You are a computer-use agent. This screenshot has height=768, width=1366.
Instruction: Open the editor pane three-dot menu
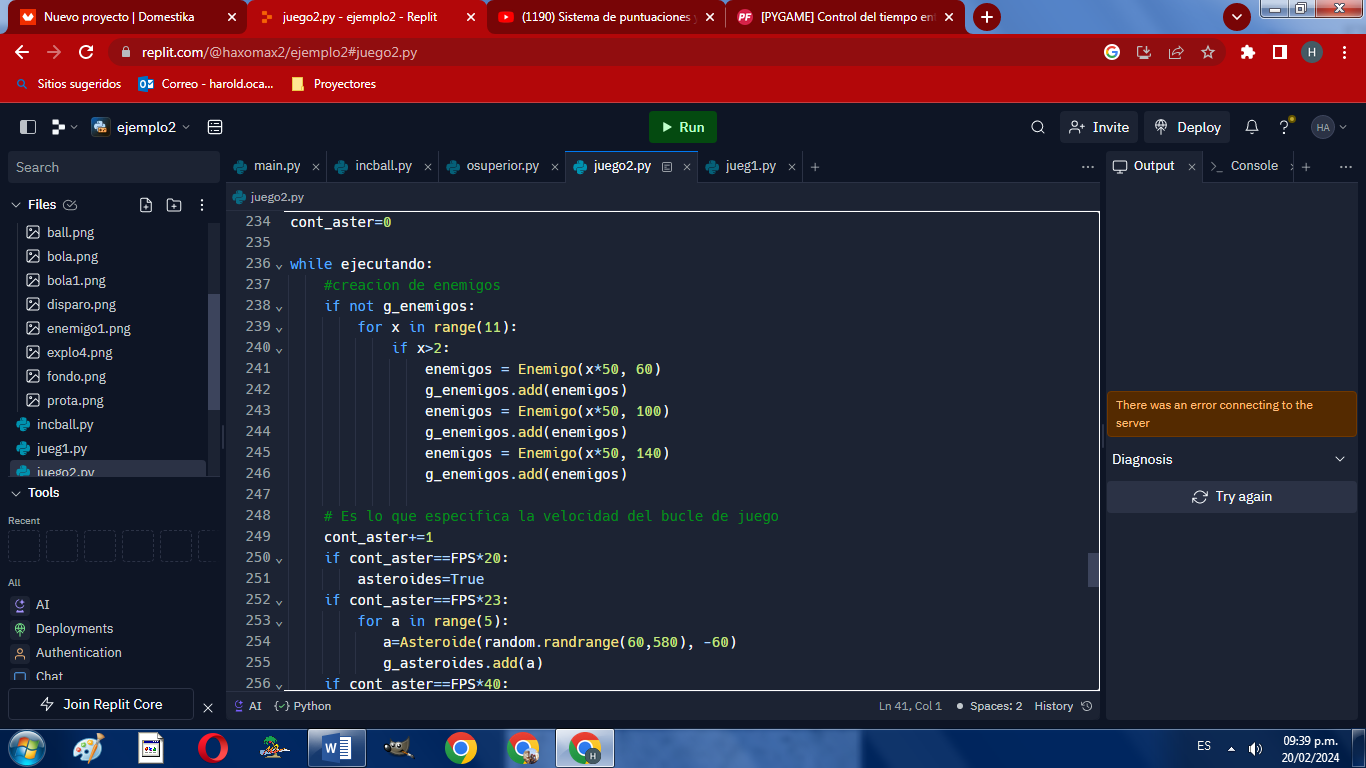1088,167
